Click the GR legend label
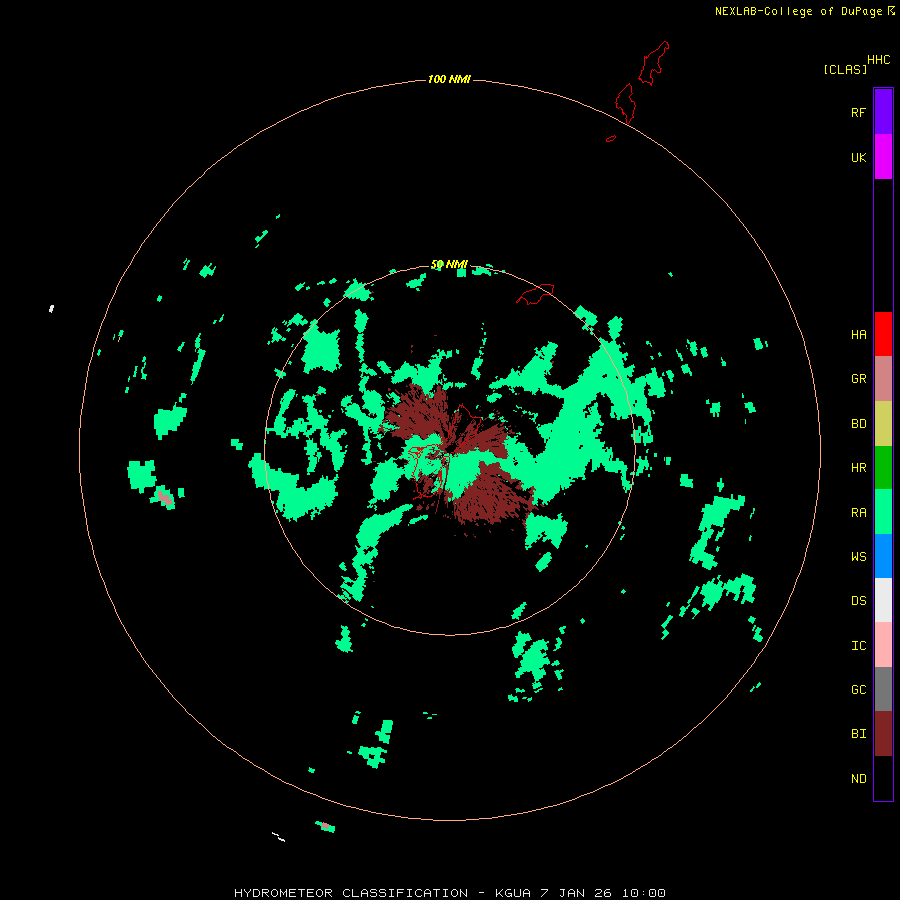The height and width of the screenshot is (900, 900). (x=858, y=379)
